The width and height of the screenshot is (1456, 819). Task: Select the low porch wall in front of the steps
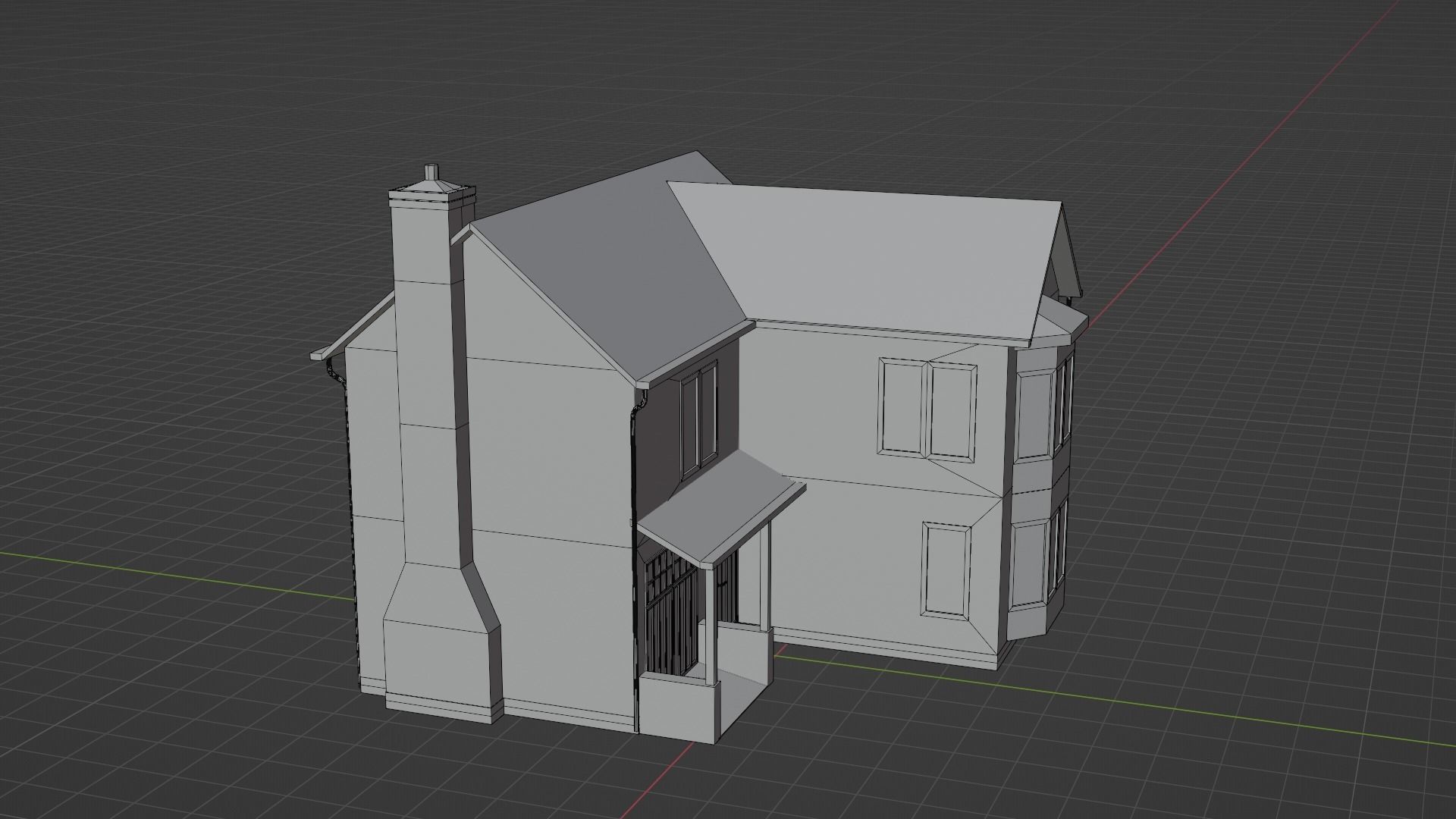pyautogui.click(x=678, y=710)
